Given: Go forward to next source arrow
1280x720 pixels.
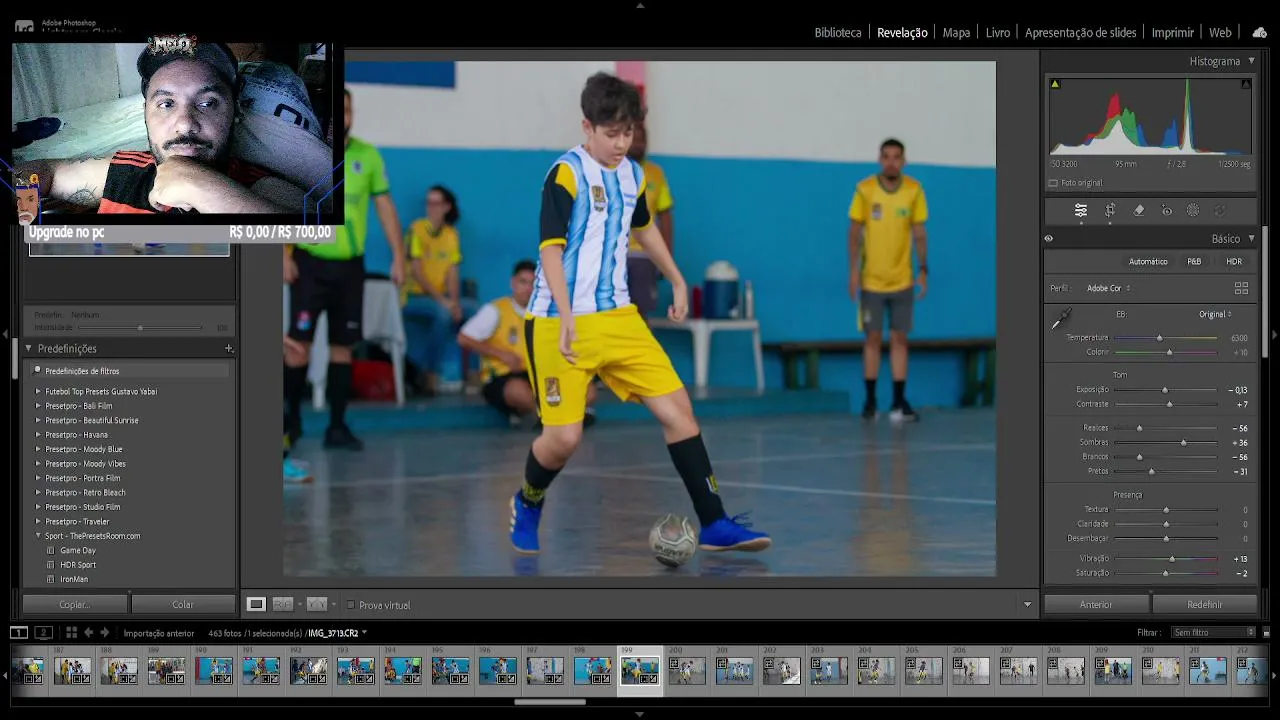Looking at the screenshot, I should pos(104,632).
